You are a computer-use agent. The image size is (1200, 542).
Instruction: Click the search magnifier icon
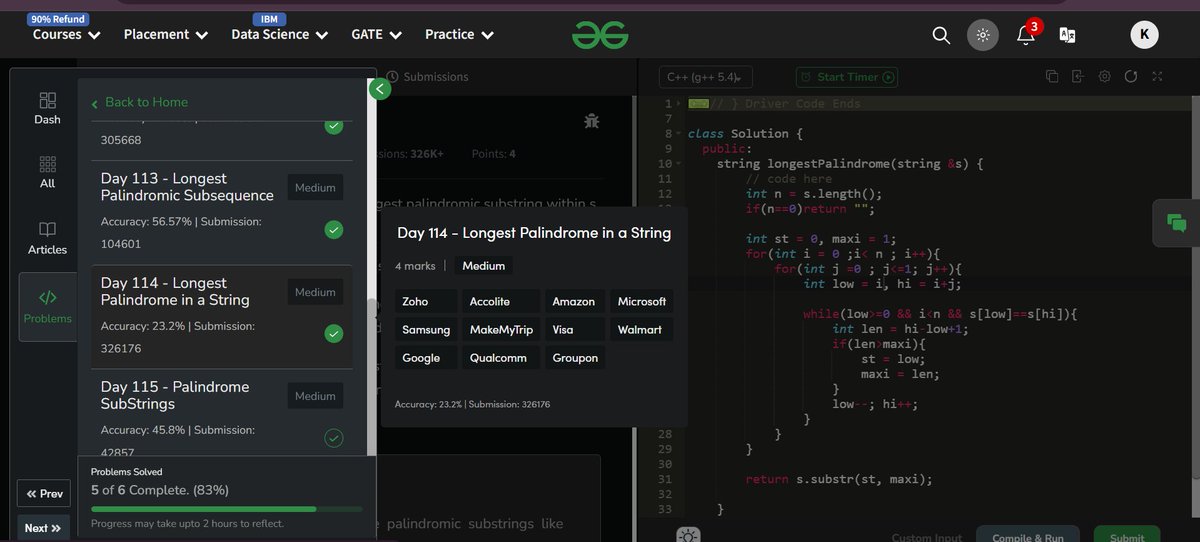940,35
